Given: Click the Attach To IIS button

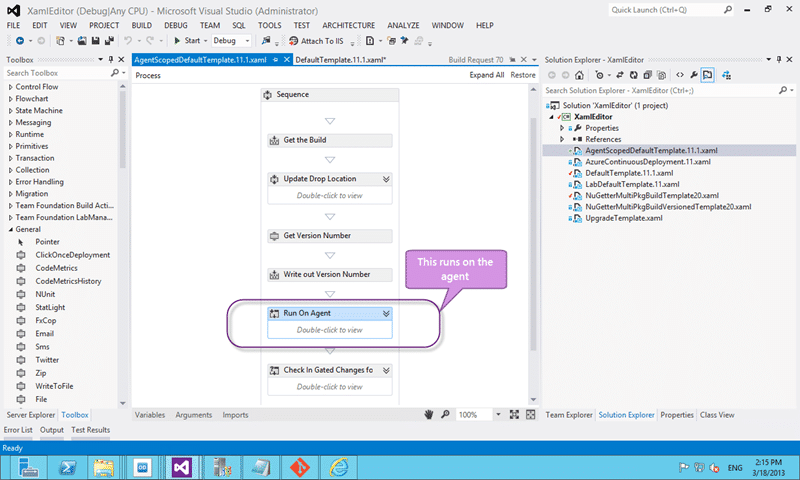Looking at the screenshot, I should coord(316,41).
